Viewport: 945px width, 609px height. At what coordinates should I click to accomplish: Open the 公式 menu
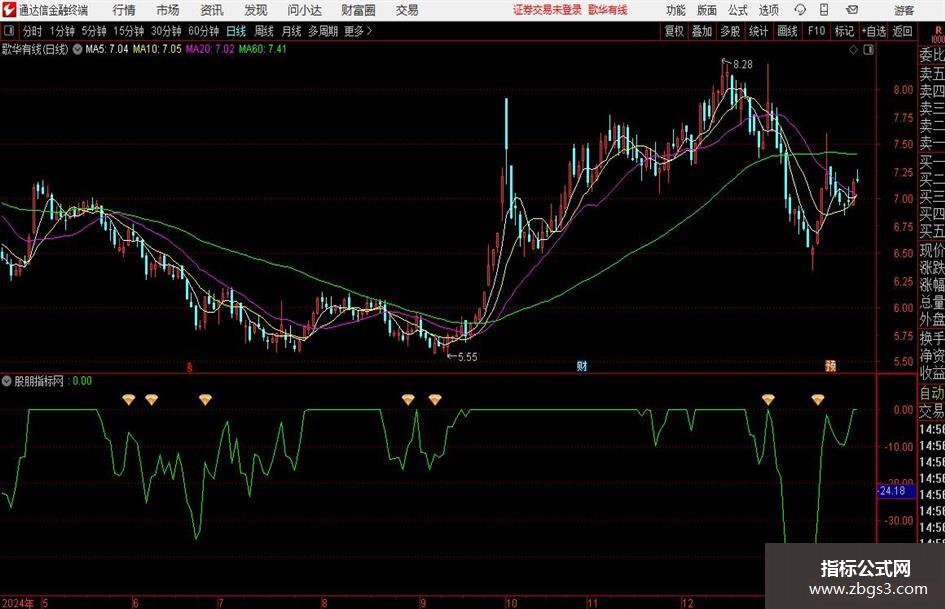[x=738, y=10]
